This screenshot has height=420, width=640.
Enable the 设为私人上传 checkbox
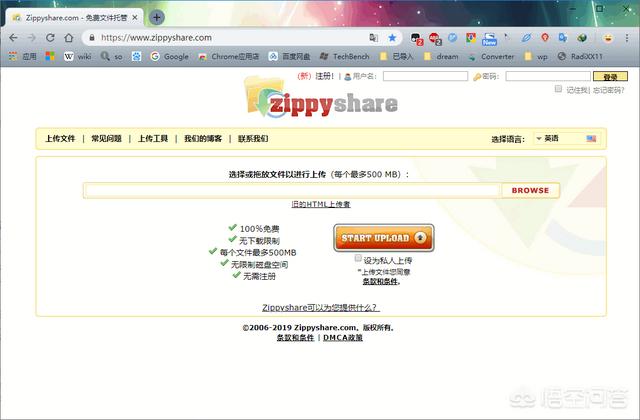(358, 258)
